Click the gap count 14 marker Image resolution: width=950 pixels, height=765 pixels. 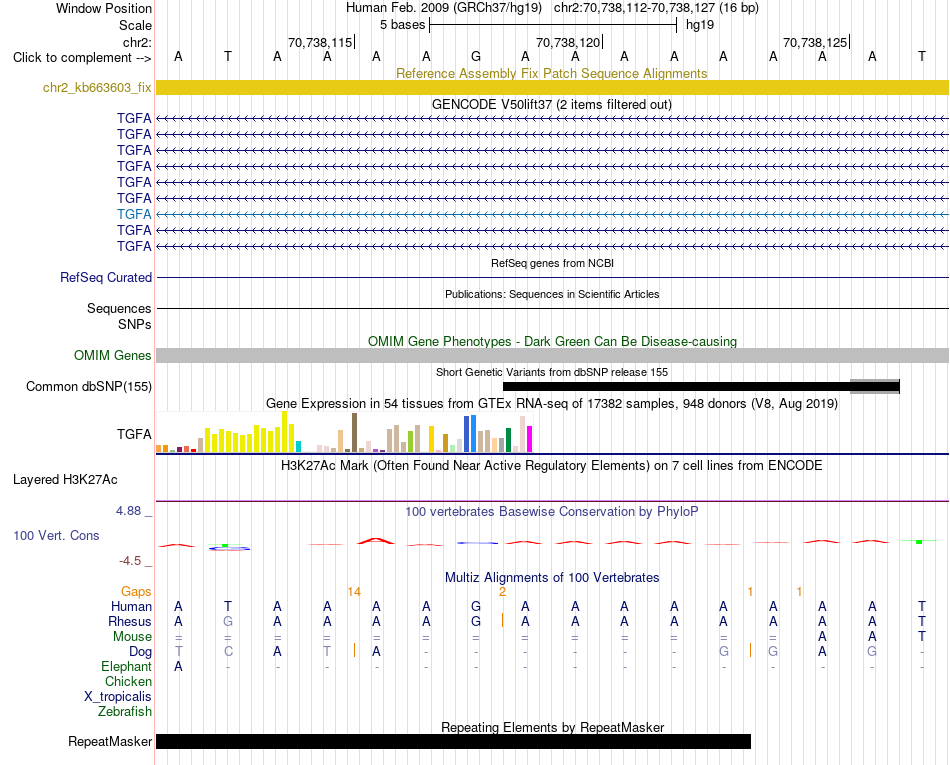pyautogui.click(x=354, y=592)
